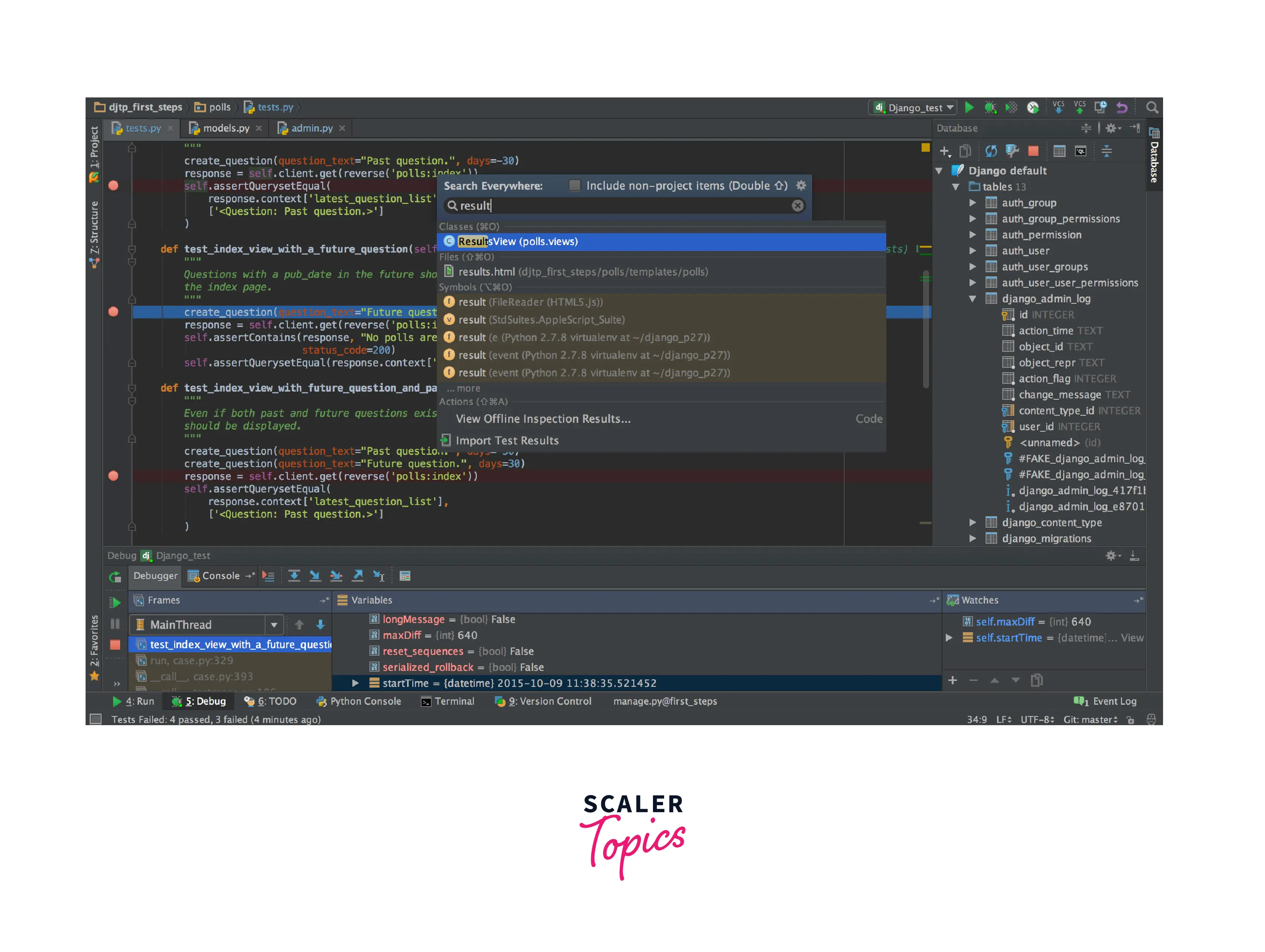Image resolution: width=1265 pixels, height=952 pixels.
Task: Collapse the django_admin_log table node
Action: (972, 299)
